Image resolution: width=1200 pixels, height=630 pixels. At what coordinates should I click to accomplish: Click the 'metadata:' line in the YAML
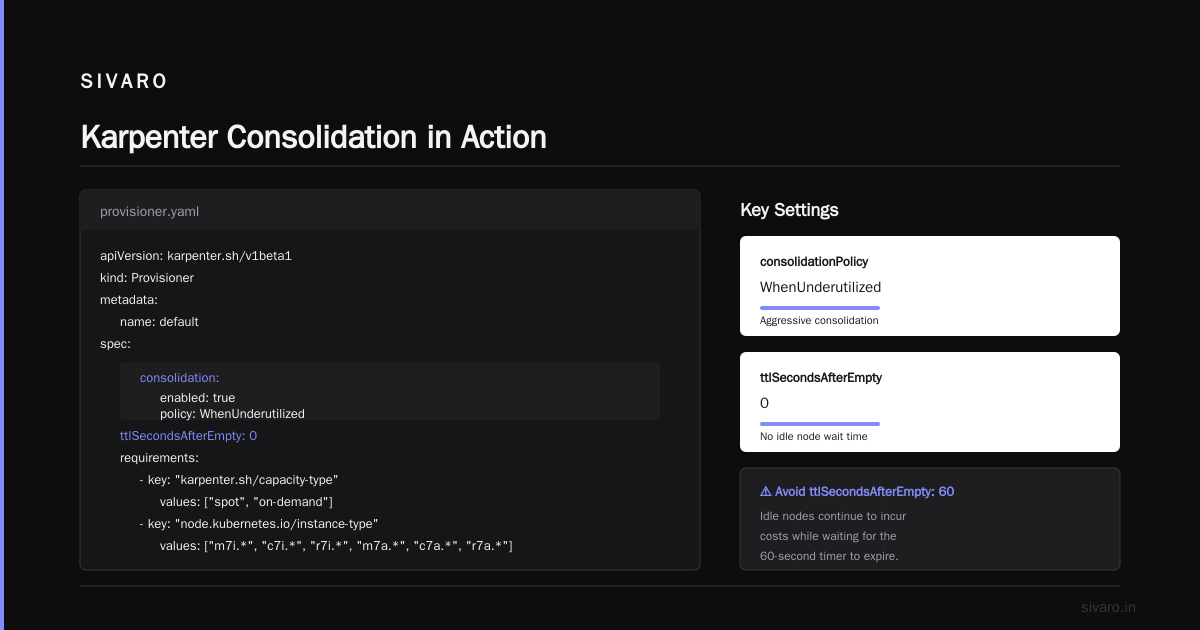click(x=129, y=300)
